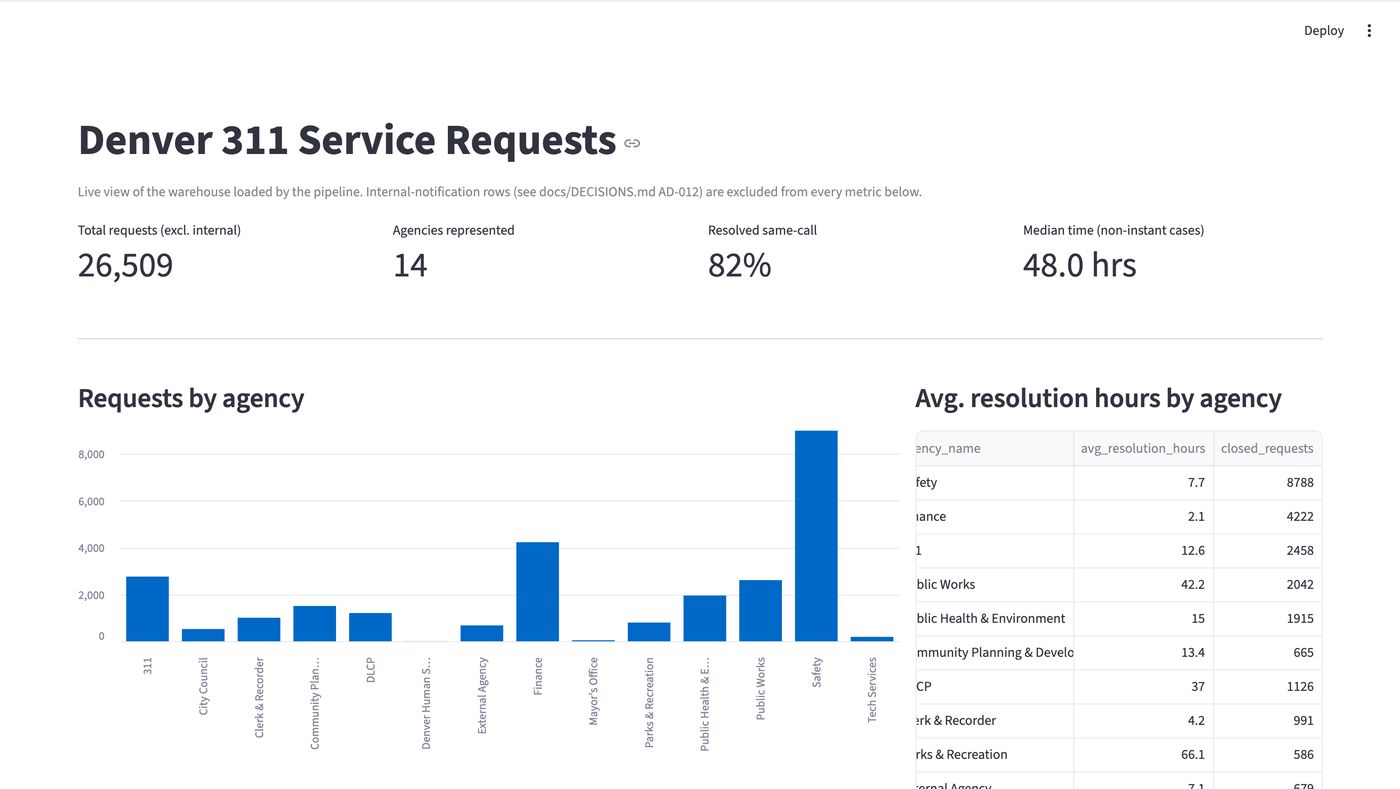
Task: Select table cell with value 4222
Action: pyautogui.click(x=1267, y=516)
